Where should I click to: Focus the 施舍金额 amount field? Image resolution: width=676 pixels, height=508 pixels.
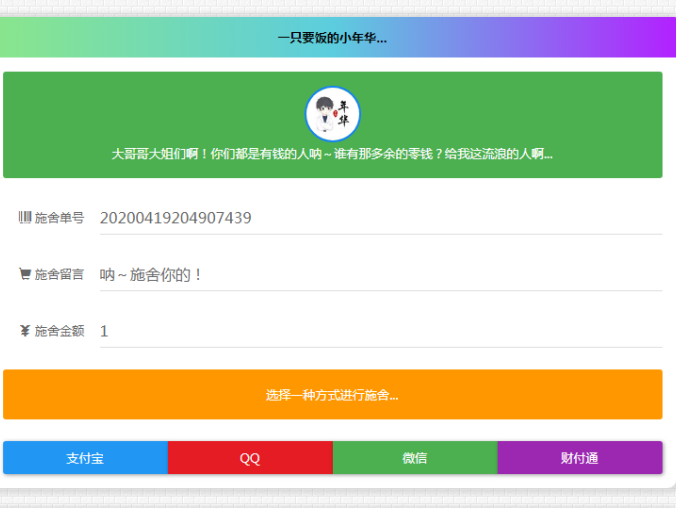(x=381, y=331)
